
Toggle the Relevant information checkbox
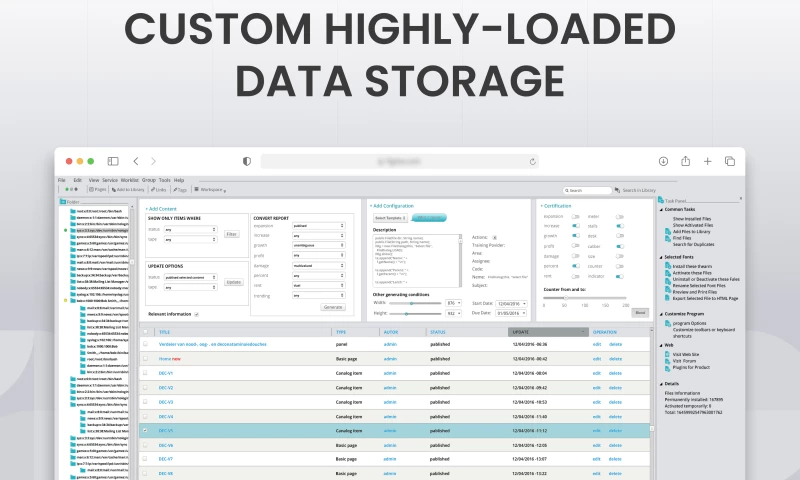tap(196, 314)
